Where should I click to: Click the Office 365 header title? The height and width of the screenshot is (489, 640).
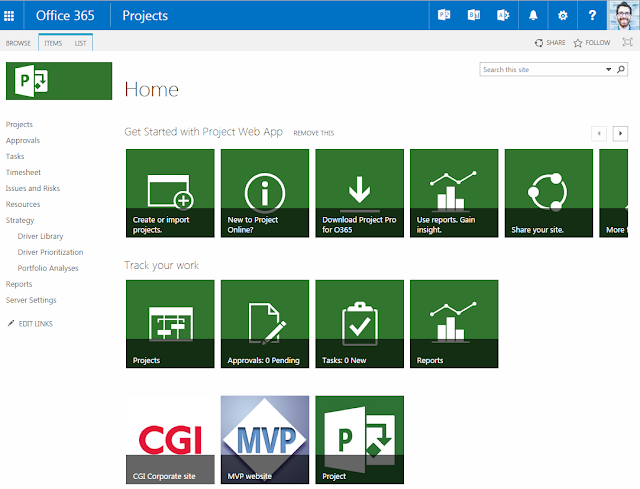coord(65,16)
